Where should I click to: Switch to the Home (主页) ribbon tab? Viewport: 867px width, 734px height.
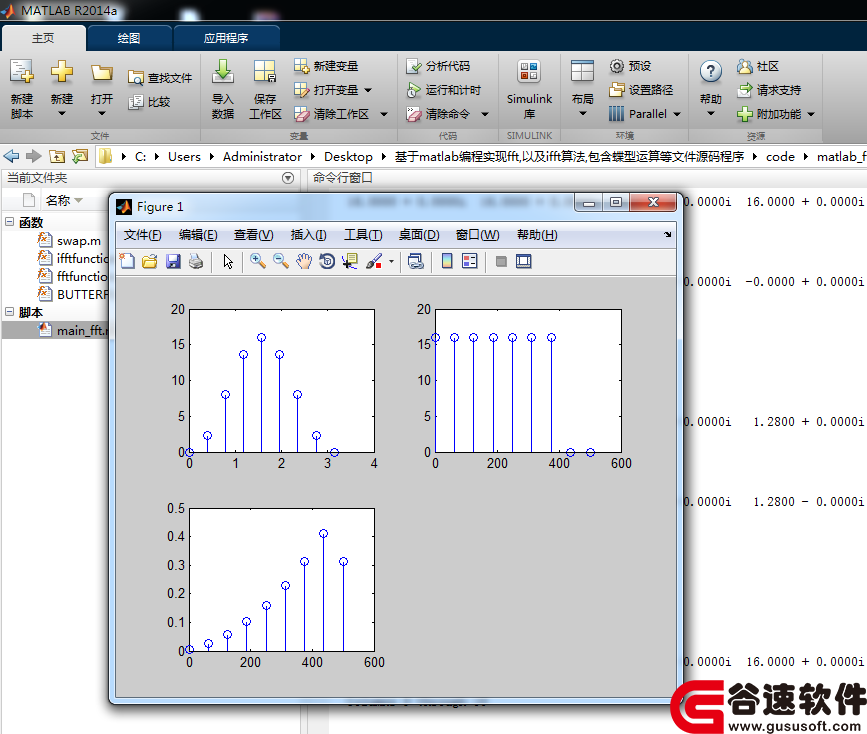tap(43, 38)
